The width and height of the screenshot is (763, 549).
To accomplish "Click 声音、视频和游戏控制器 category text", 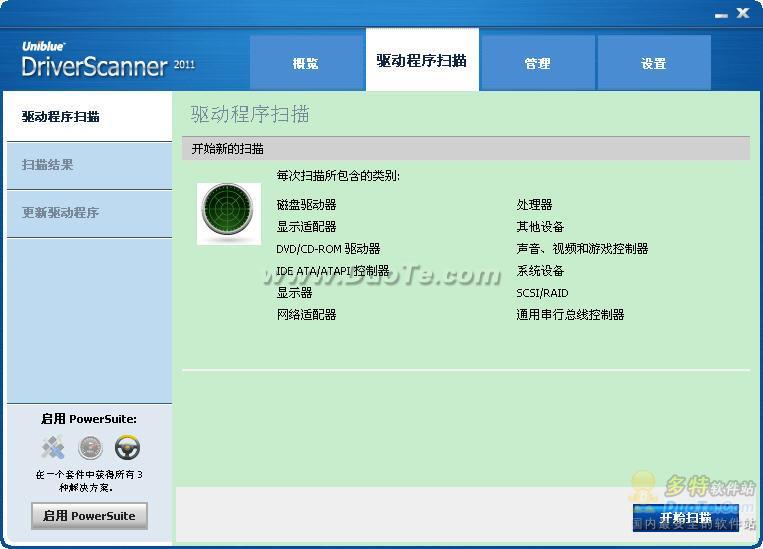I will (582, 249).
